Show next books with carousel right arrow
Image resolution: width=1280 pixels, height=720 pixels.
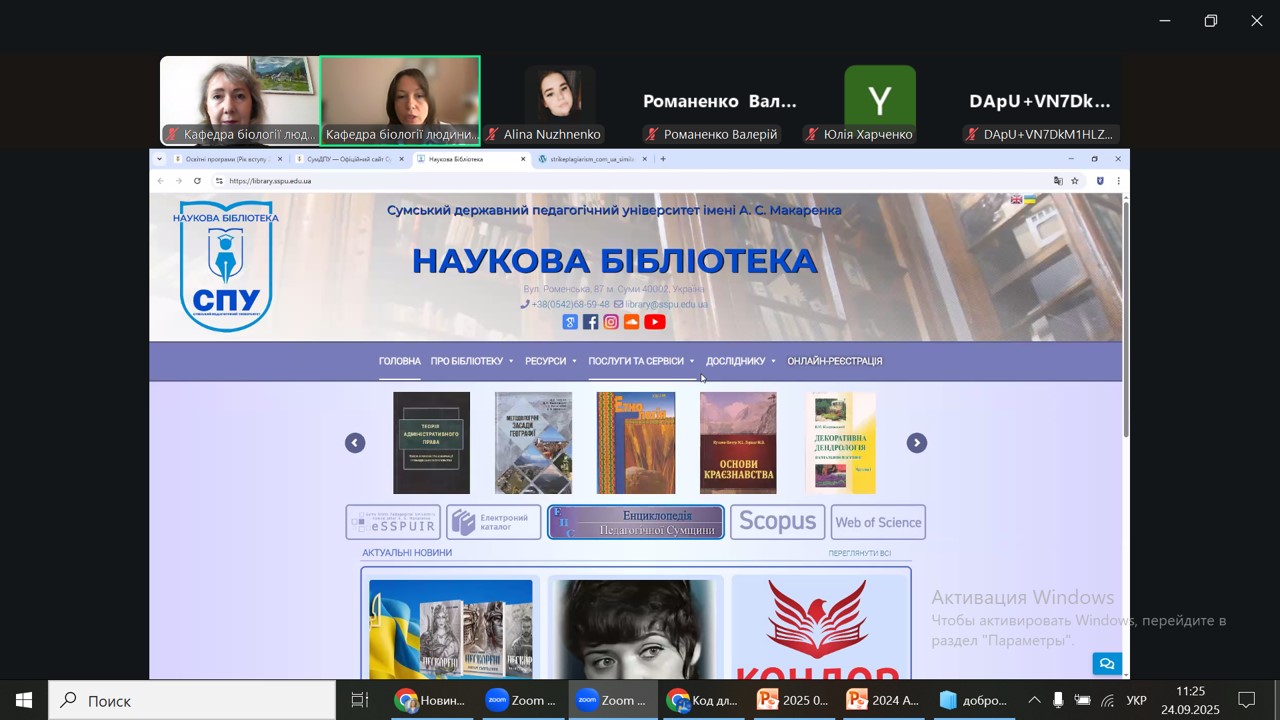(916, 443)
